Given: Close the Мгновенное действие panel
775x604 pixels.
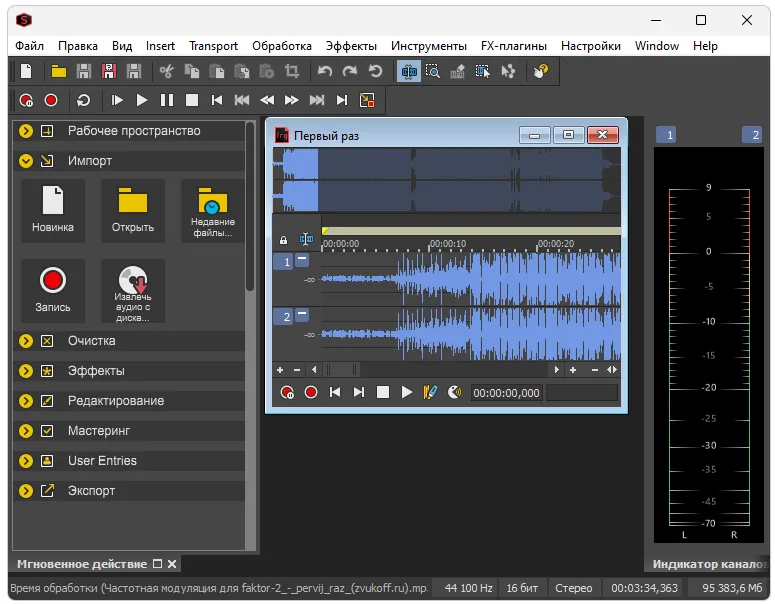Looking at the screenshot, I should pyautogui.click(x=172, y=564).
